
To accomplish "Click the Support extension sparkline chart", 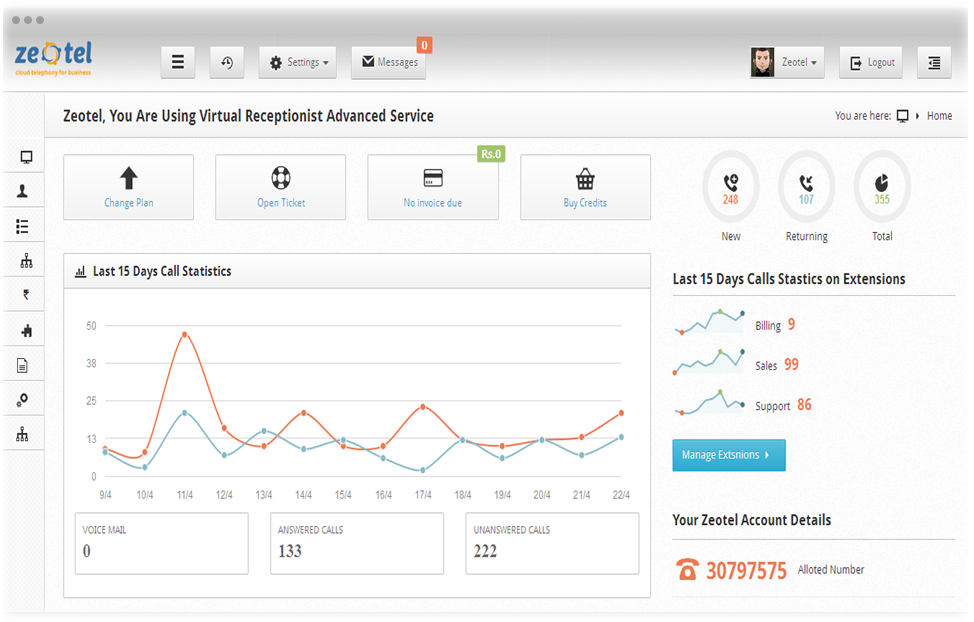I will 709,403.
